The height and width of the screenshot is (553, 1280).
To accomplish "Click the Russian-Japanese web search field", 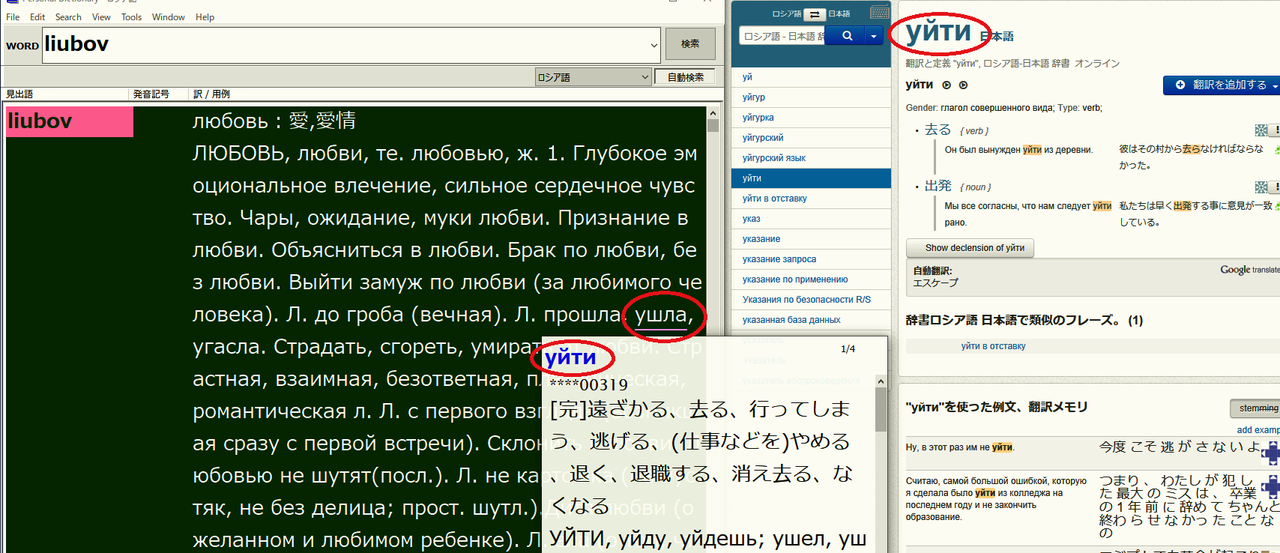I will (x=781, y=36).
